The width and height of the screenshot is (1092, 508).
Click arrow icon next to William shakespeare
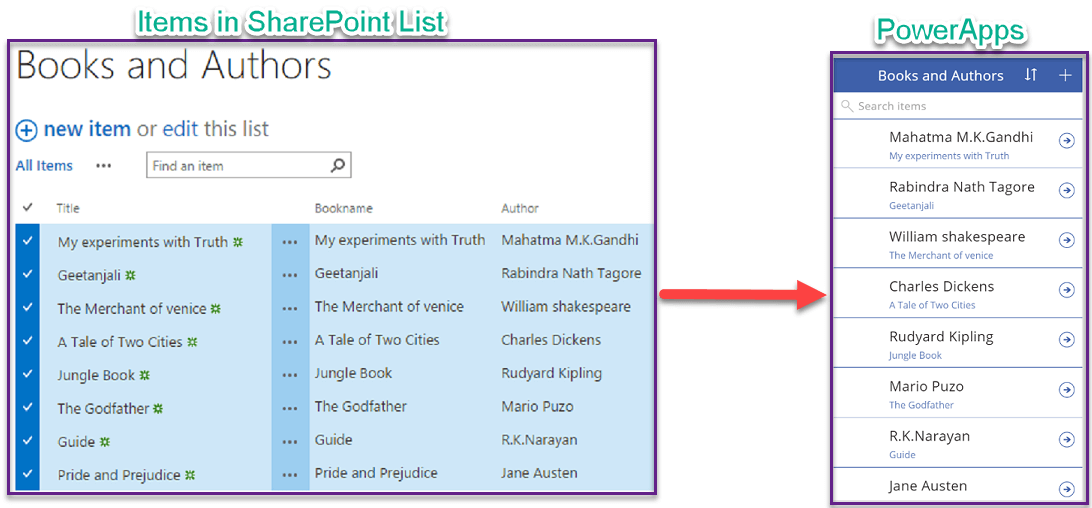click(1066, 241)
